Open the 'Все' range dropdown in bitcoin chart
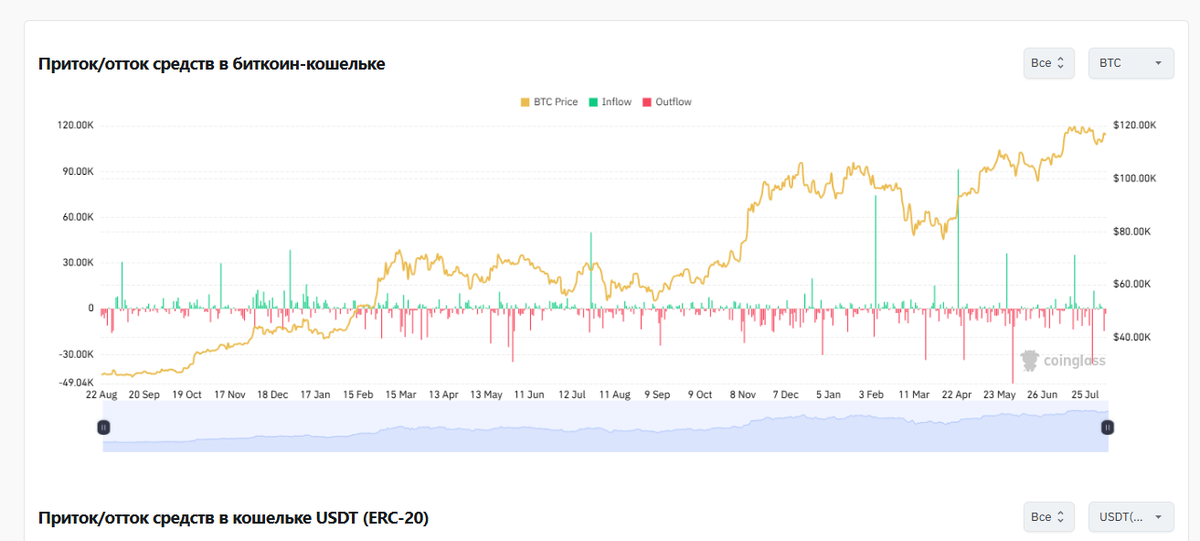The height and width of the screenshot is (541, 1200). [1048, 63]
